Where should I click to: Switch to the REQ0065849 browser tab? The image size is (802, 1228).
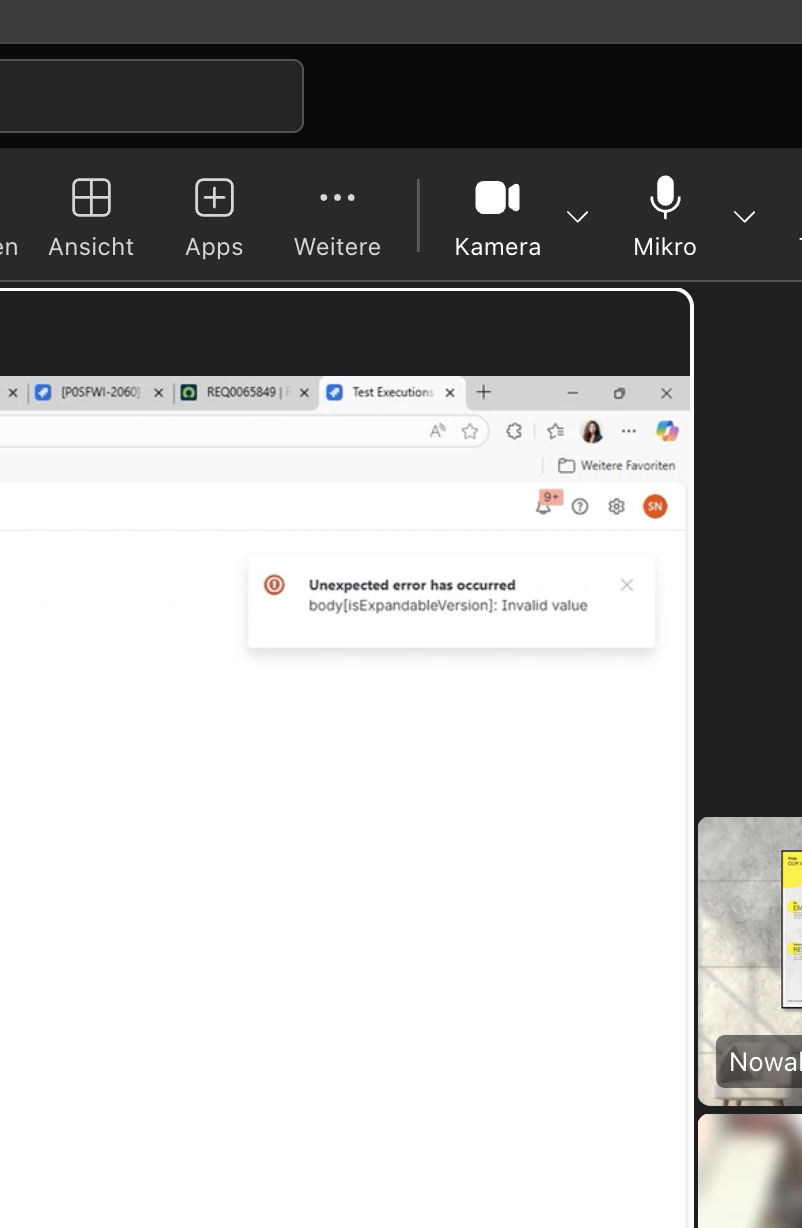click(x=238, y=393)
